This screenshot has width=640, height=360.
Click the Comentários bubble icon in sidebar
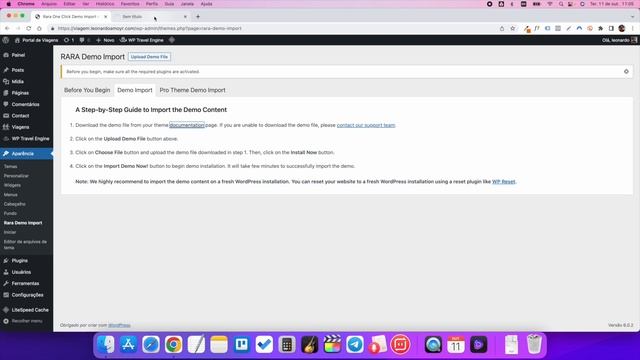6,104
